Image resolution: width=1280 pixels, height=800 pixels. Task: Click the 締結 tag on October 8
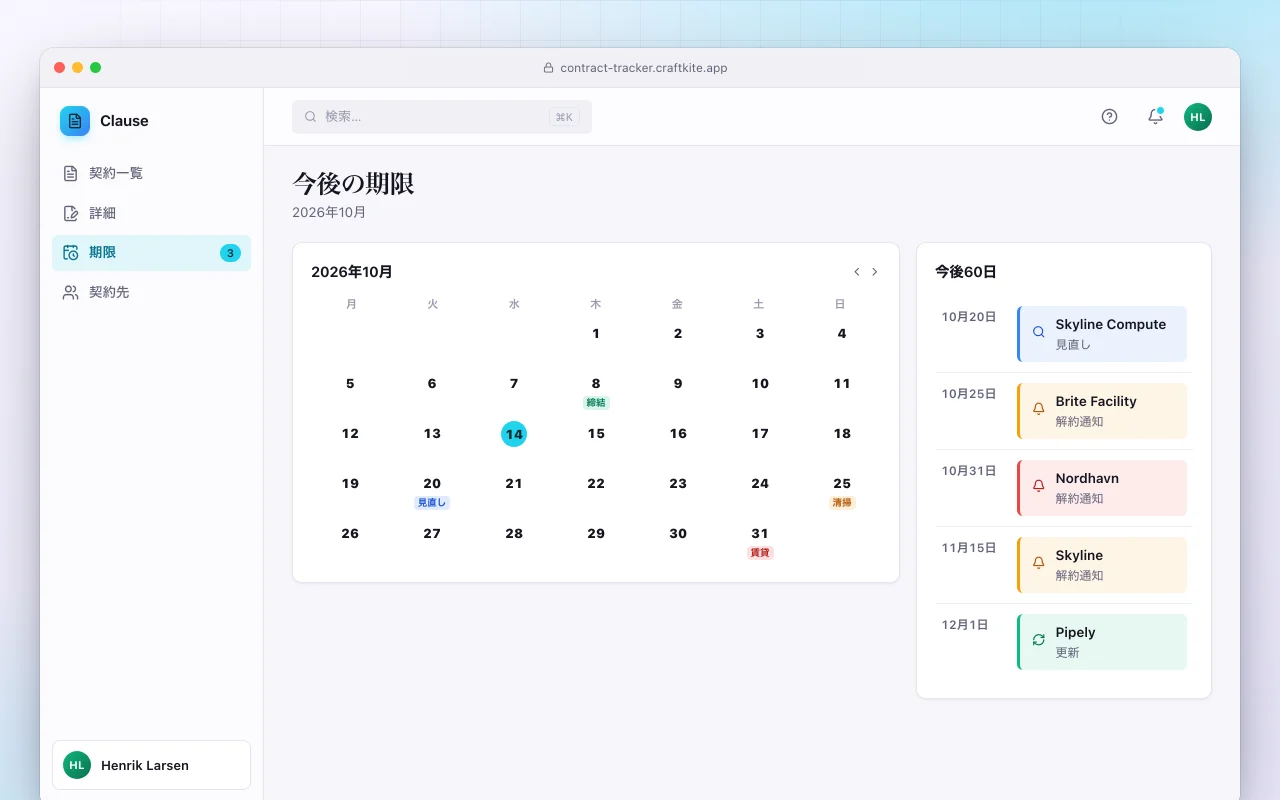point(596,403)
